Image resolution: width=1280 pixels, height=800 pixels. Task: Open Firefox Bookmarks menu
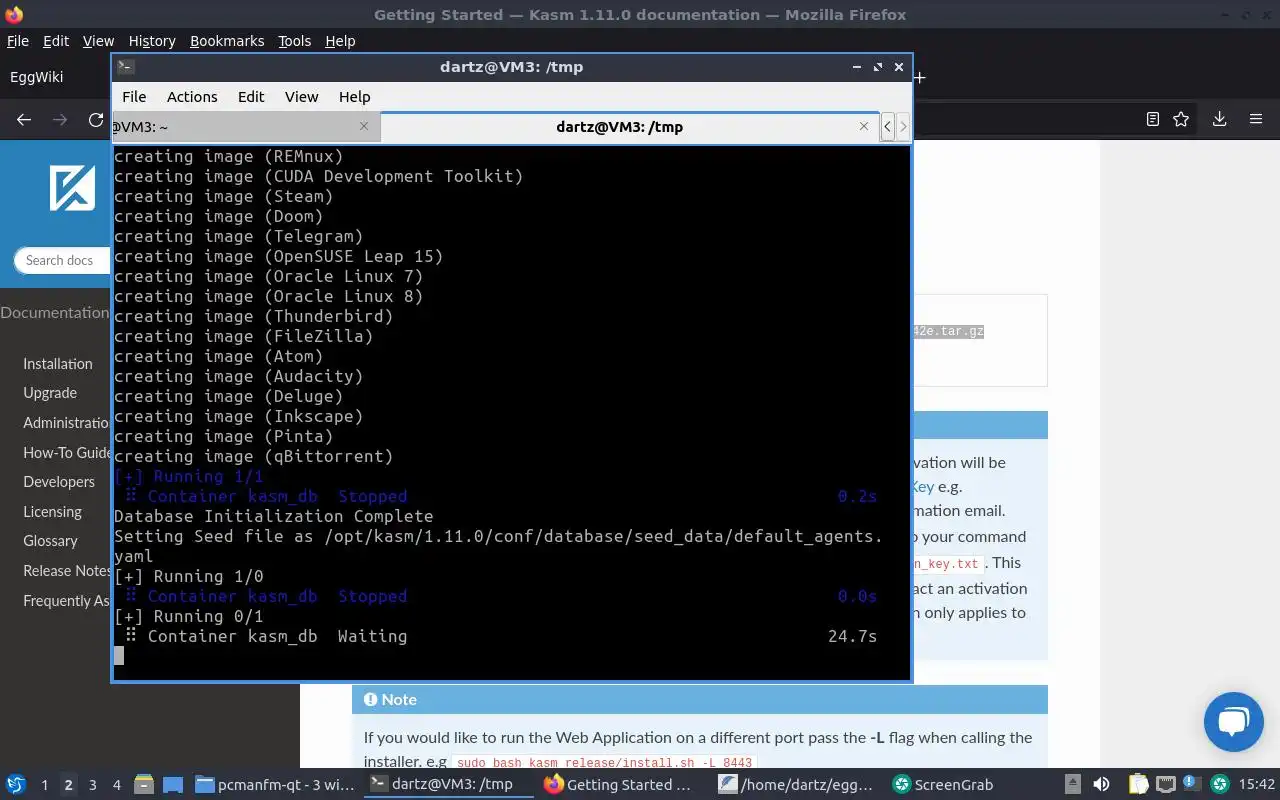point(227,41)
